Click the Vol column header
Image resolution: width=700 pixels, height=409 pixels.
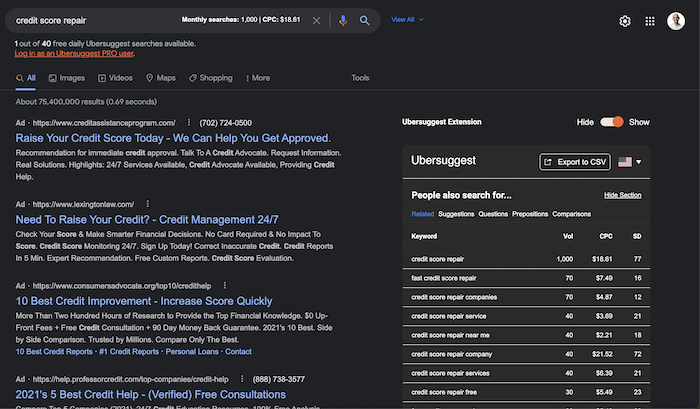pos(568,236)
